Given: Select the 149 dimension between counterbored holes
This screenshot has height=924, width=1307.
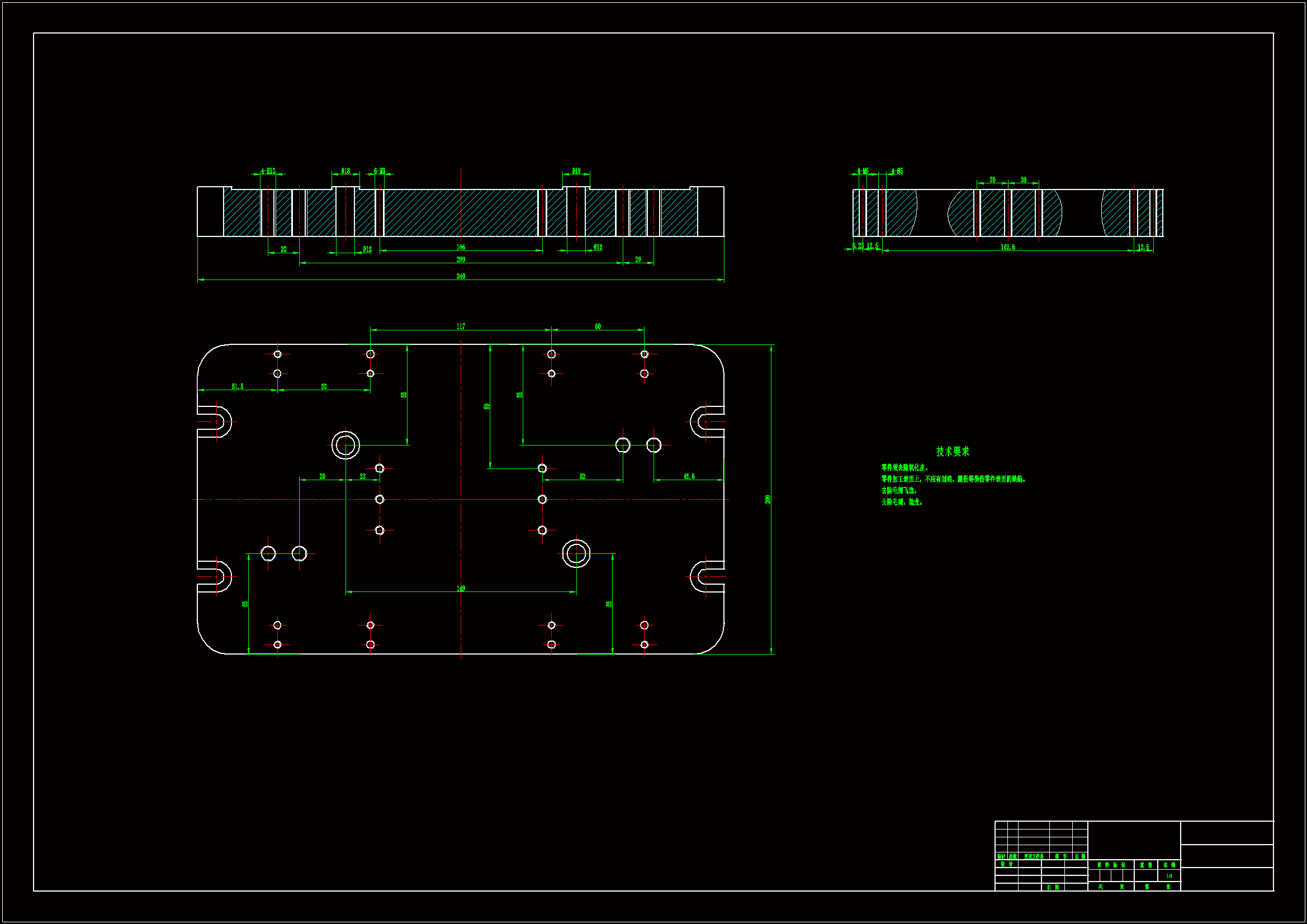Looking at the screenshot, I should click(461, 589).
